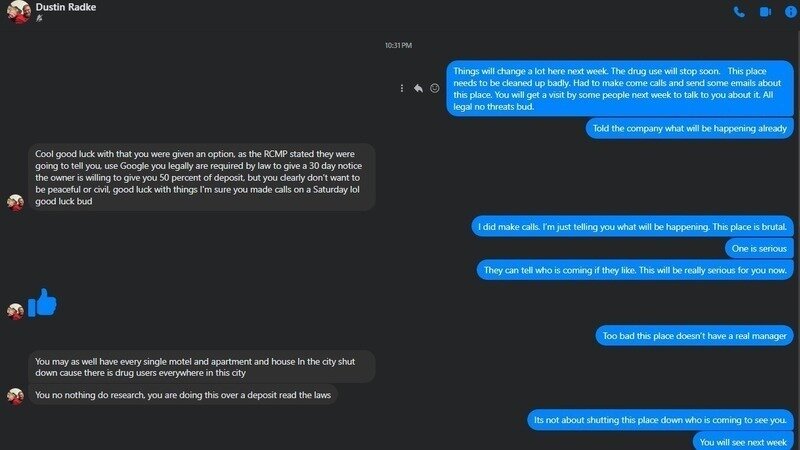The height and width of the screenshot is (450, 800).
Task: Select the 'Told the company' message bubble
Action: point(689,128)
